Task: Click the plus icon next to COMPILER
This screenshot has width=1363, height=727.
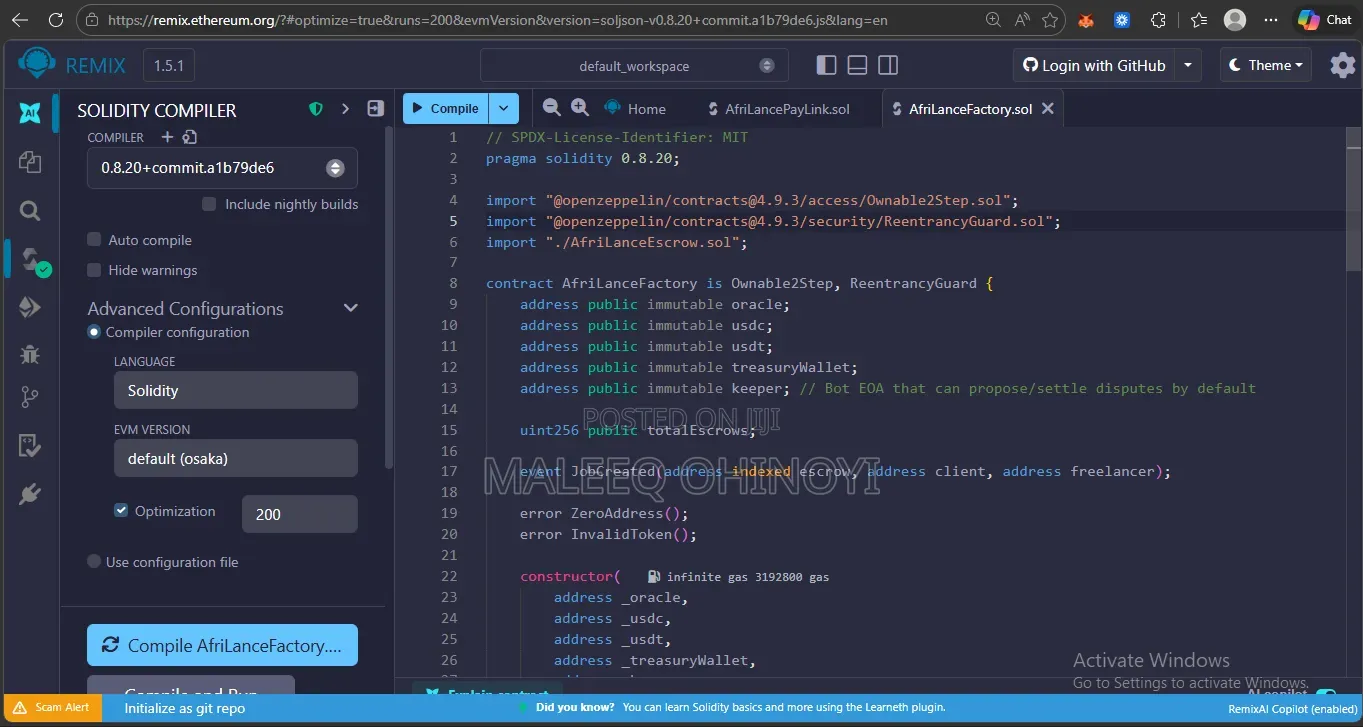Action: point(167,137)
